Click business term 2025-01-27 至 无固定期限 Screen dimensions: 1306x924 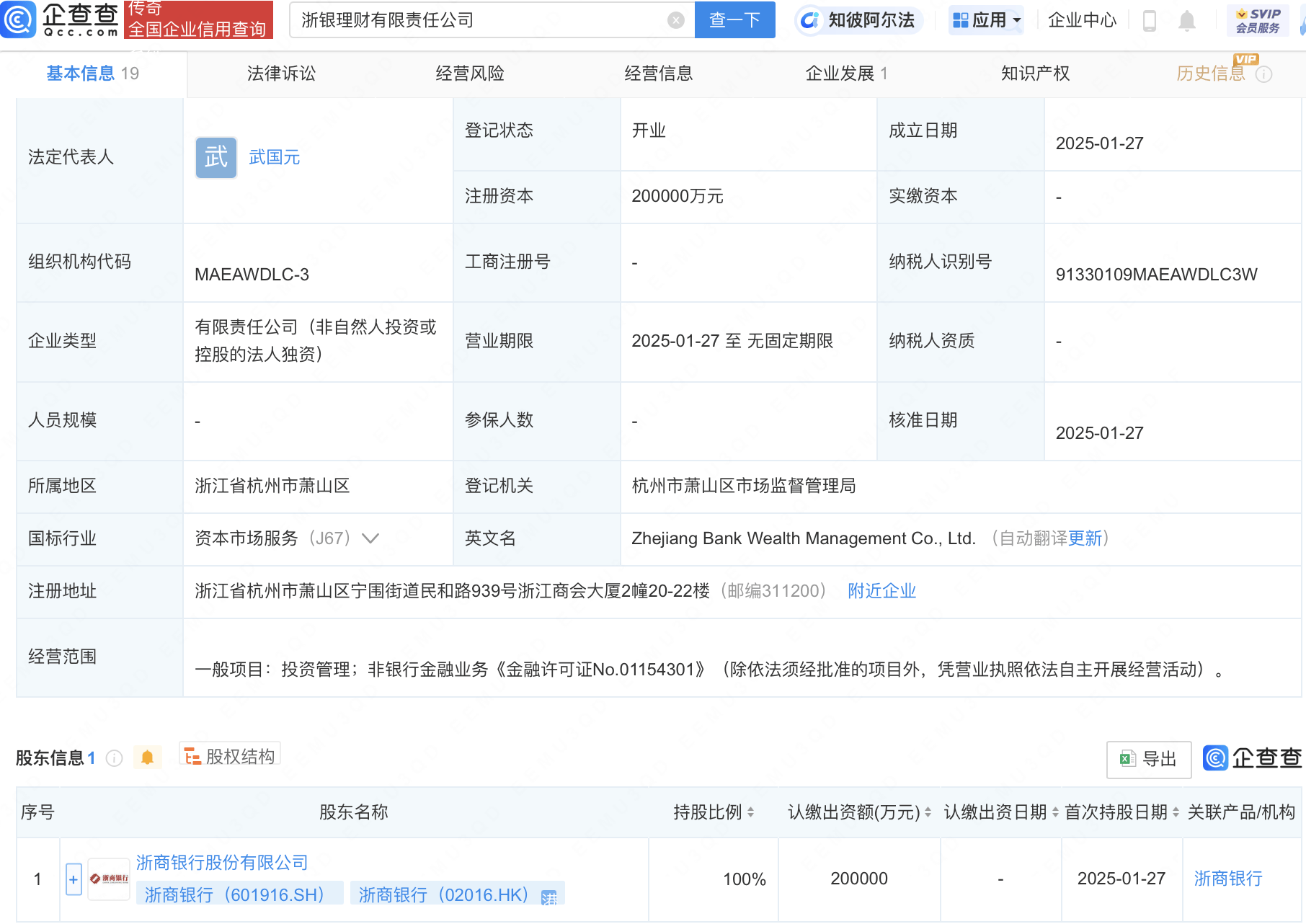732,341
